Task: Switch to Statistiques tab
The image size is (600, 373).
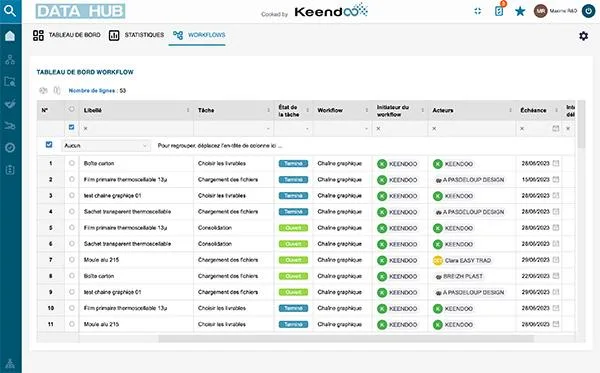Action: [136, 35]
